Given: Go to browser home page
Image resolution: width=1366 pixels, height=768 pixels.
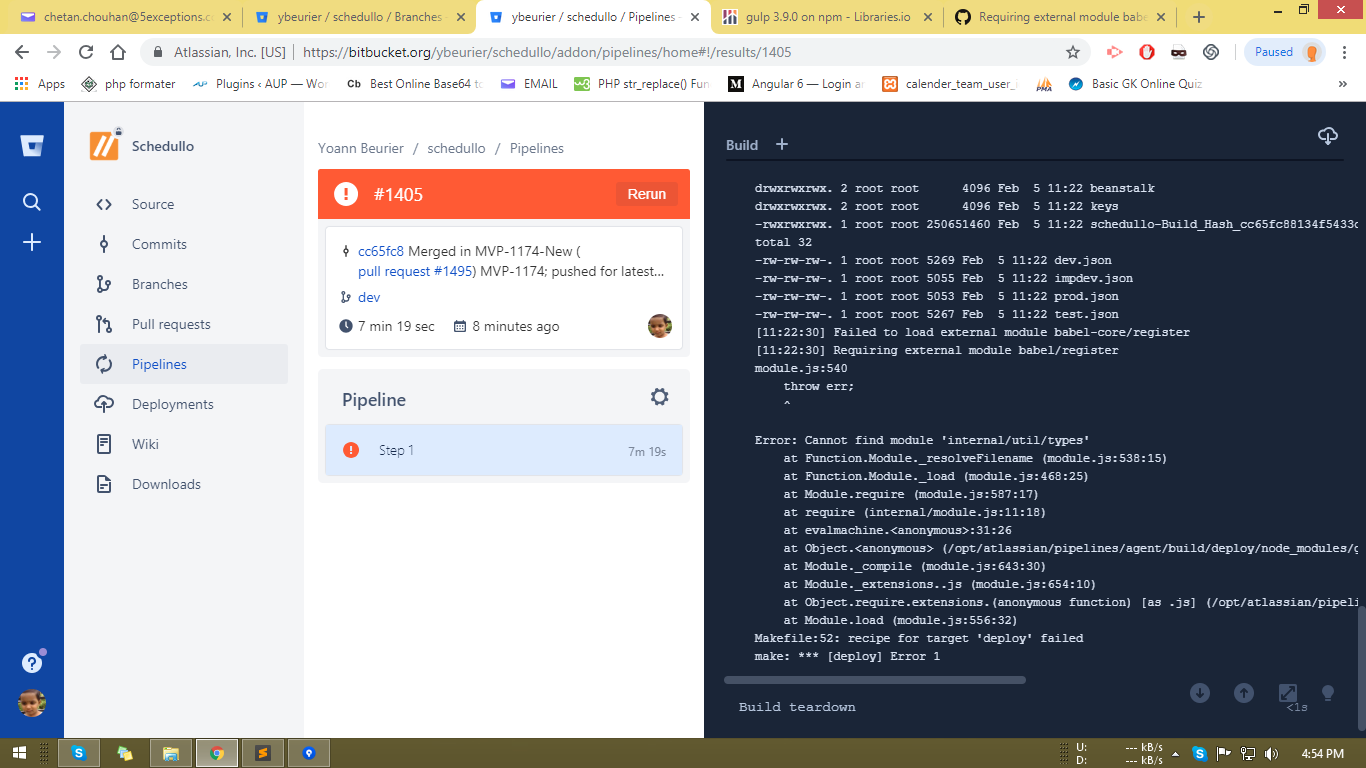Looking at the screenshot, I should tap(118, 52).
